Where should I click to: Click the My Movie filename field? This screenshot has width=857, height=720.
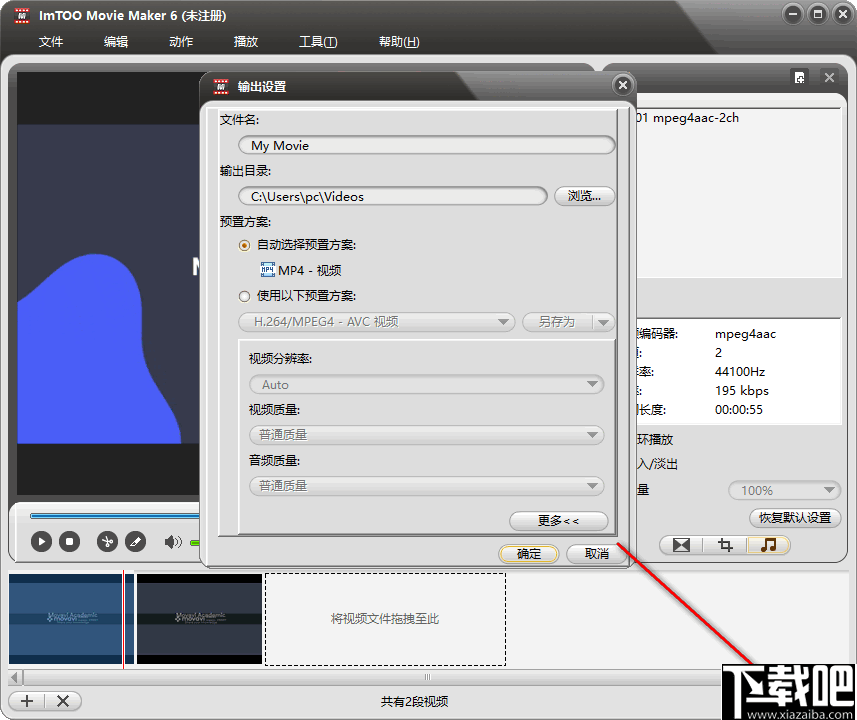tap(426, 144)
